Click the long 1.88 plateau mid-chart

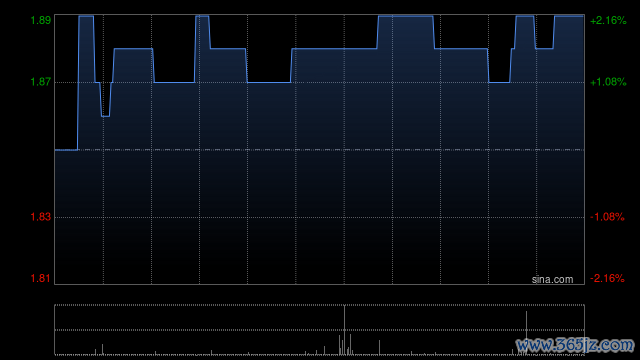334,49
